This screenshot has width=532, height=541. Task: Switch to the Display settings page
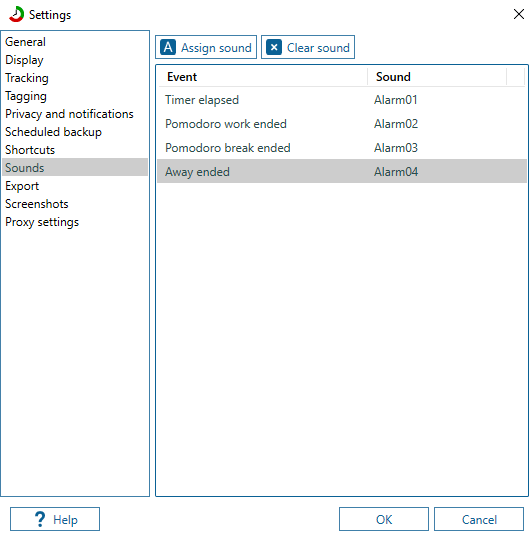pos(24,60)
